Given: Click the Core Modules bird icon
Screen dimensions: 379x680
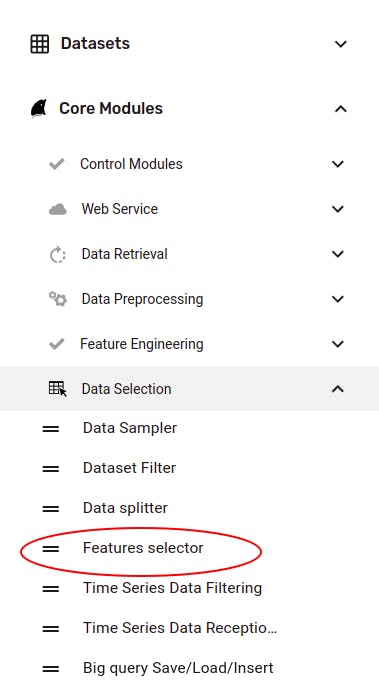Looking at the screenshot, I should pos(39,108).
